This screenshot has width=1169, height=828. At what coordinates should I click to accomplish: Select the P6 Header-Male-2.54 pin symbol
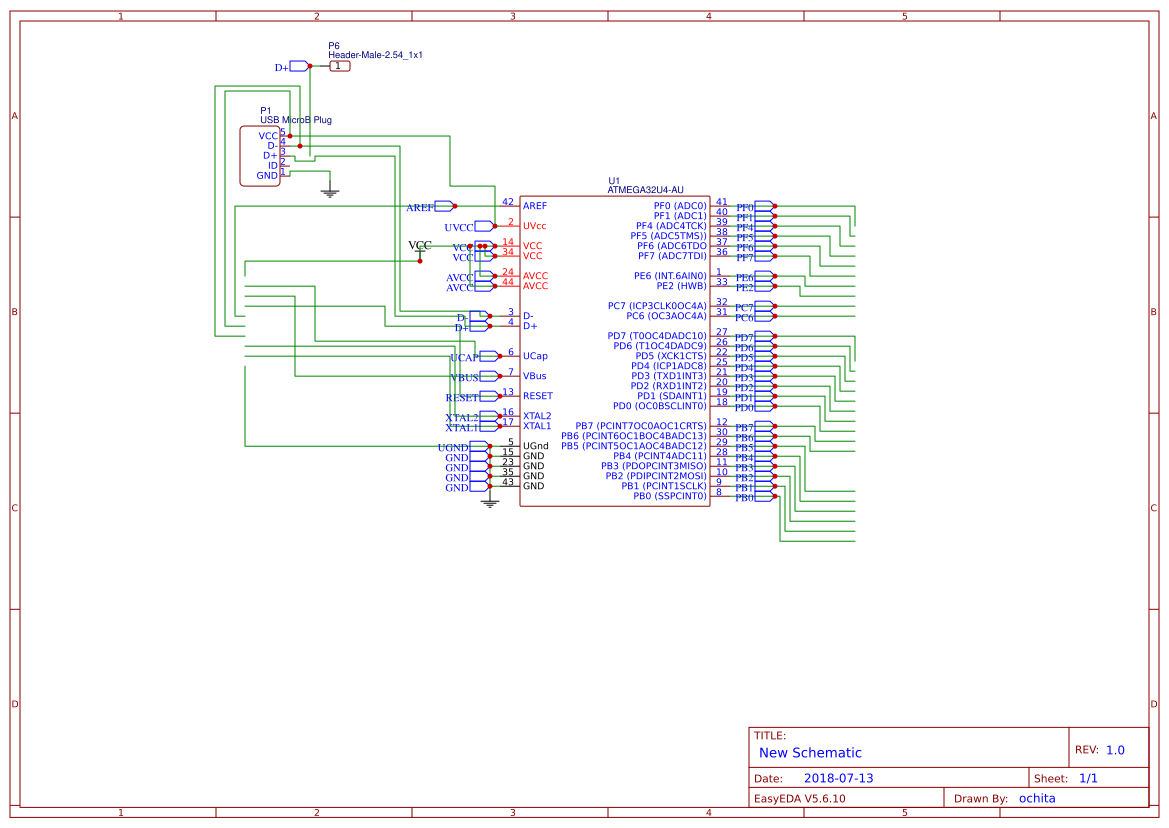click(338, 65)
